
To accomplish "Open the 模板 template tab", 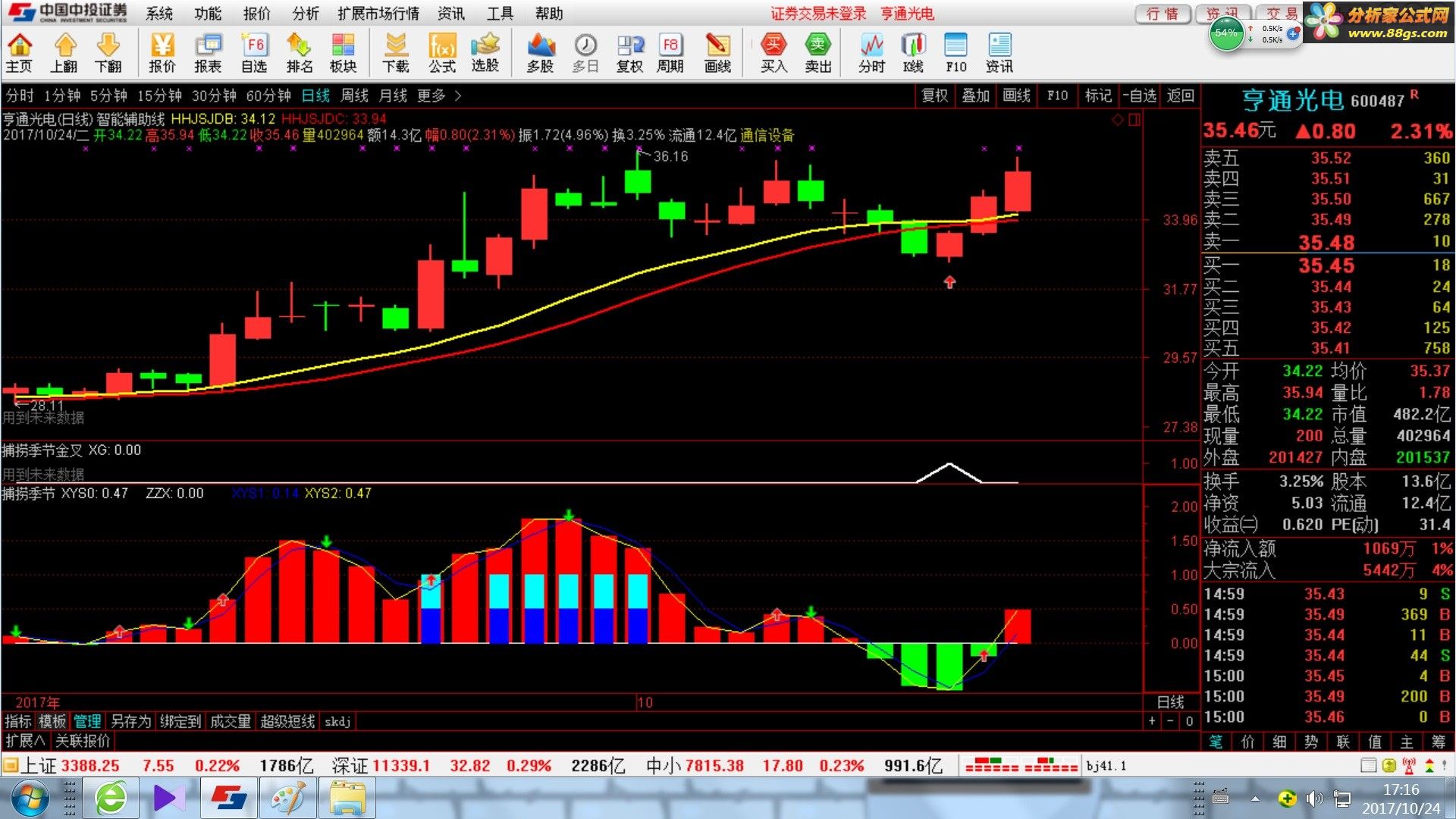I will (53, 721).
